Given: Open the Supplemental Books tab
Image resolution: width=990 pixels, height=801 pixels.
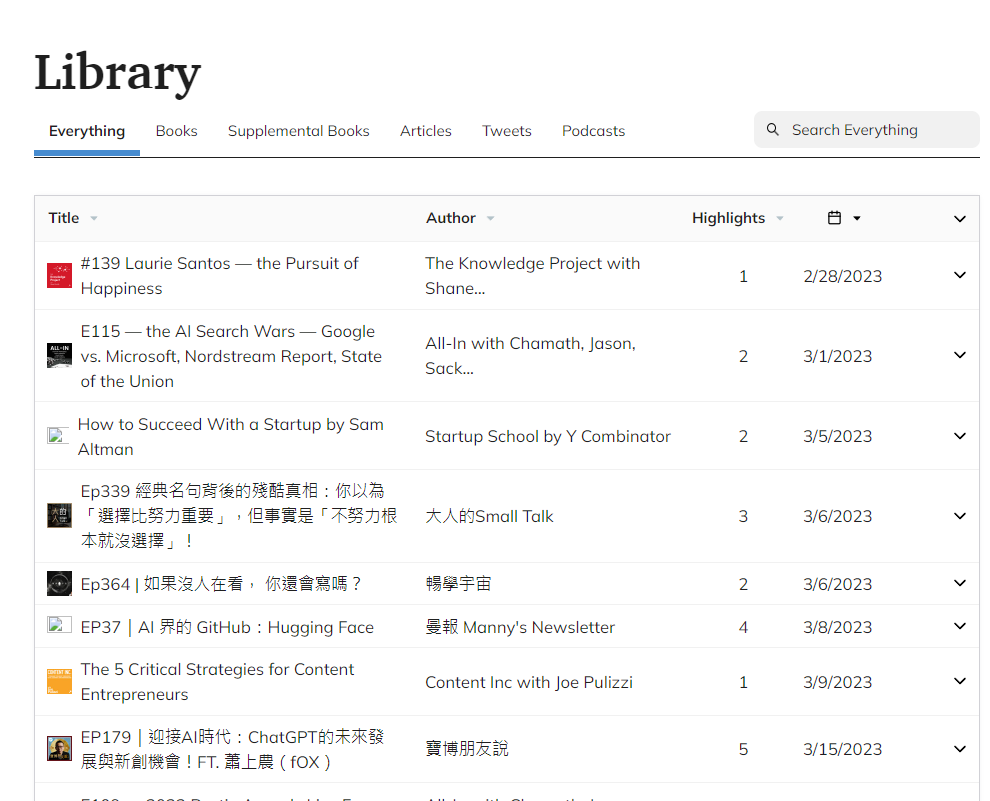Looking at the screenshot, I should [x=298, y=131].
